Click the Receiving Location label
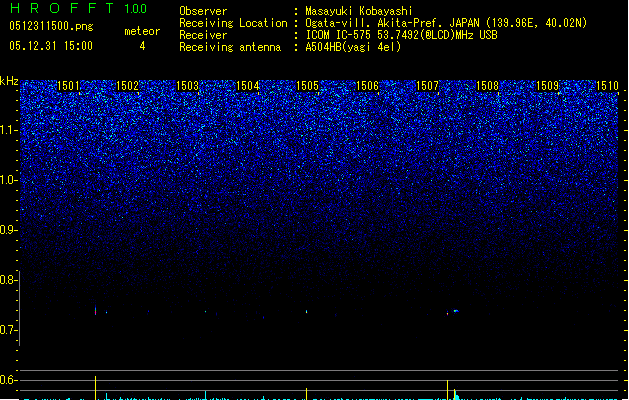 point(233,23)
